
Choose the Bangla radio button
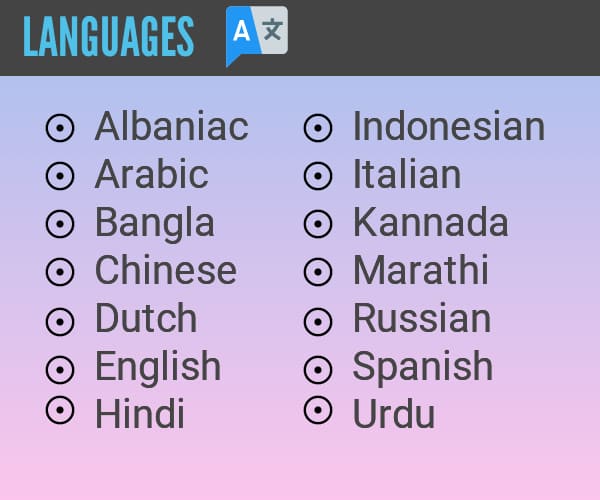pyautogui.click(x=60, y=224)
